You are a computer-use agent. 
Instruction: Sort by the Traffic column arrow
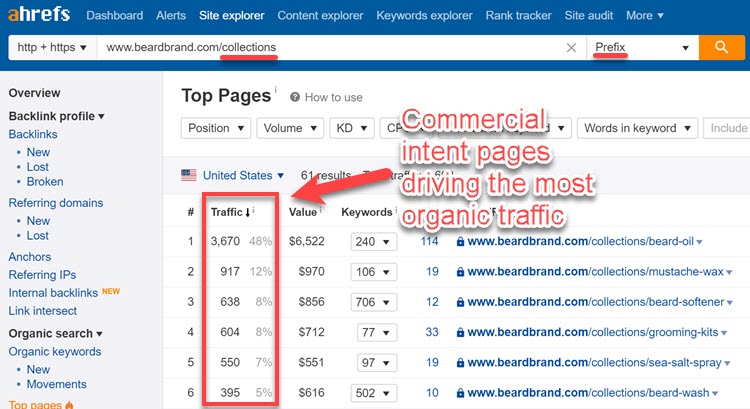pyautogui.click(x=247, y=212)
